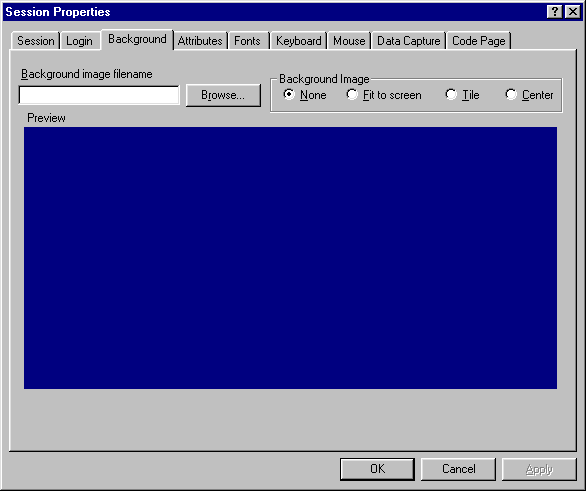Show the Data Capture tab
This screenshot has width=586, height=491.
(x=408, y=41)
